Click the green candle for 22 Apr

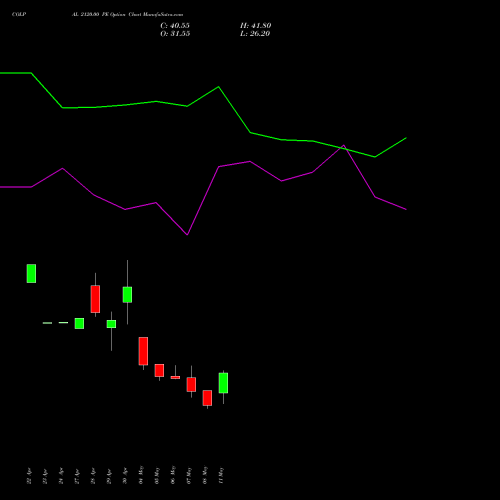click(31, 273)
